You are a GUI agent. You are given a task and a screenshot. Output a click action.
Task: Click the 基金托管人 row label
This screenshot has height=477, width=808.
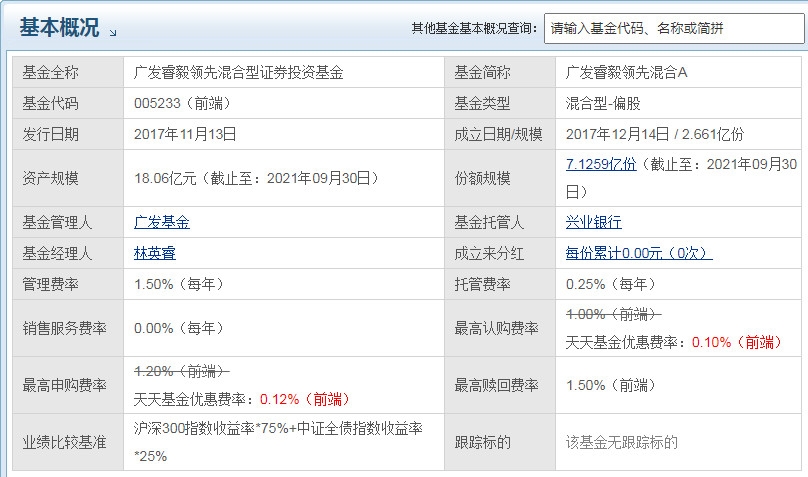(489, 222)
